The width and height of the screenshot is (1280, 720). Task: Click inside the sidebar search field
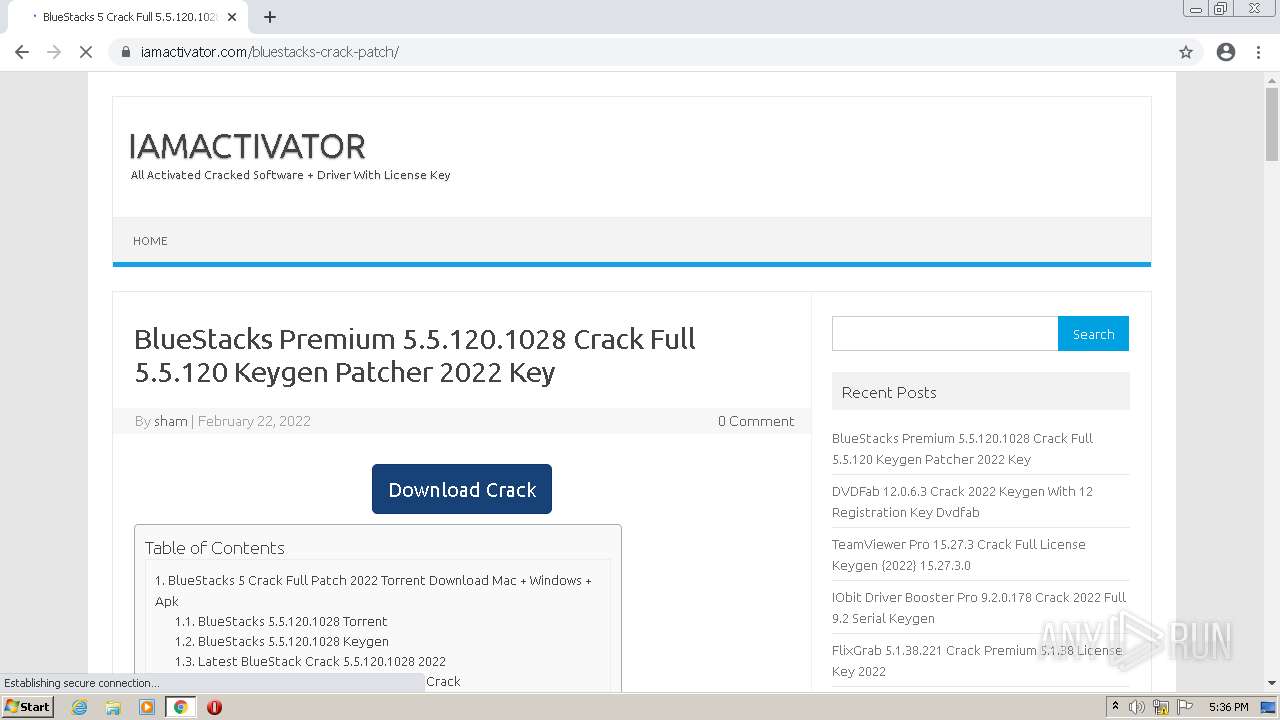[945, 334]
